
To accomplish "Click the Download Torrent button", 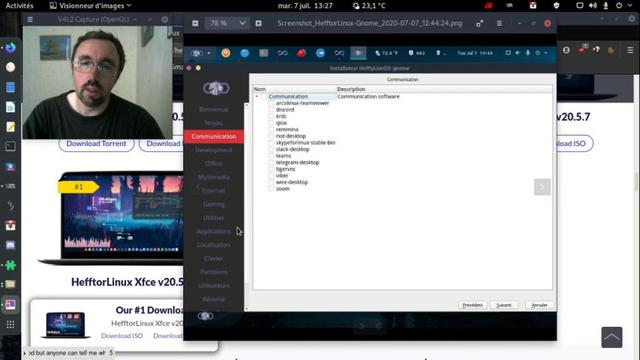I will pos(96,144).
